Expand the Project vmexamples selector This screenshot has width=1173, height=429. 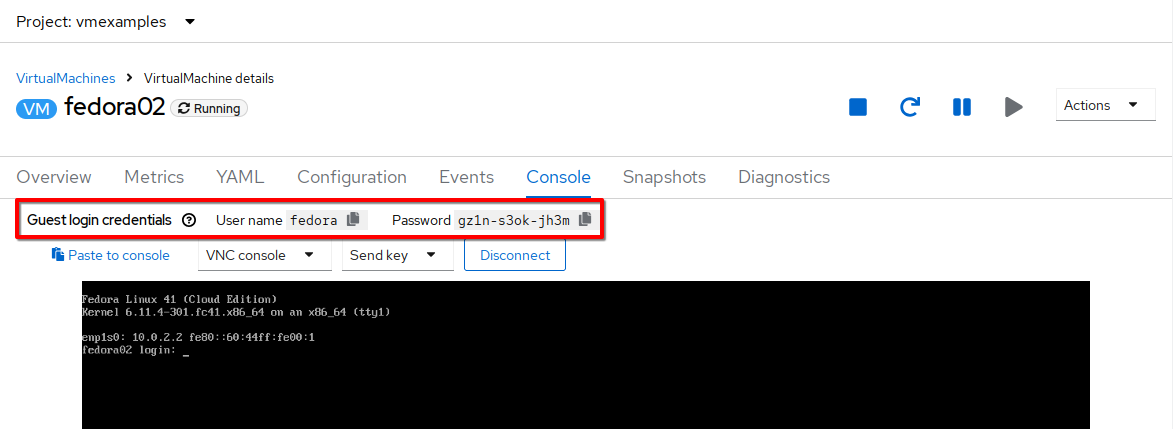click(x=105, y=22)
